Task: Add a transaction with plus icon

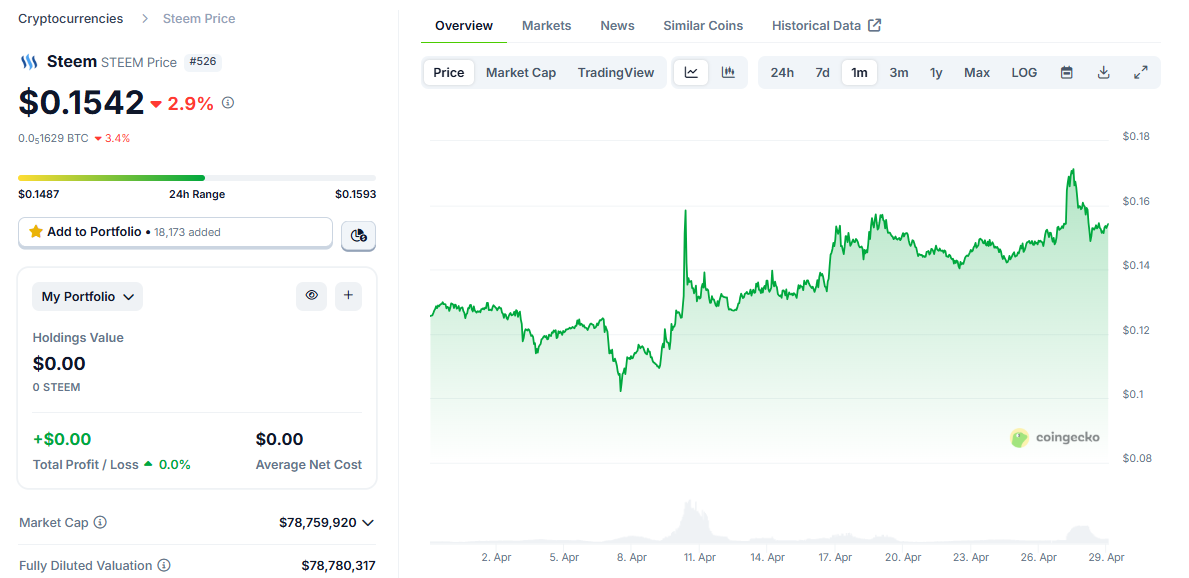Action: click(348, 296)
